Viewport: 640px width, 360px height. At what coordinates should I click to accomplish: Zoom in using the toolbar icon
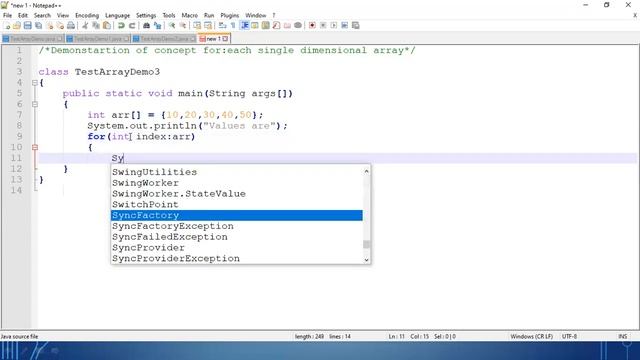coord(172,25)
